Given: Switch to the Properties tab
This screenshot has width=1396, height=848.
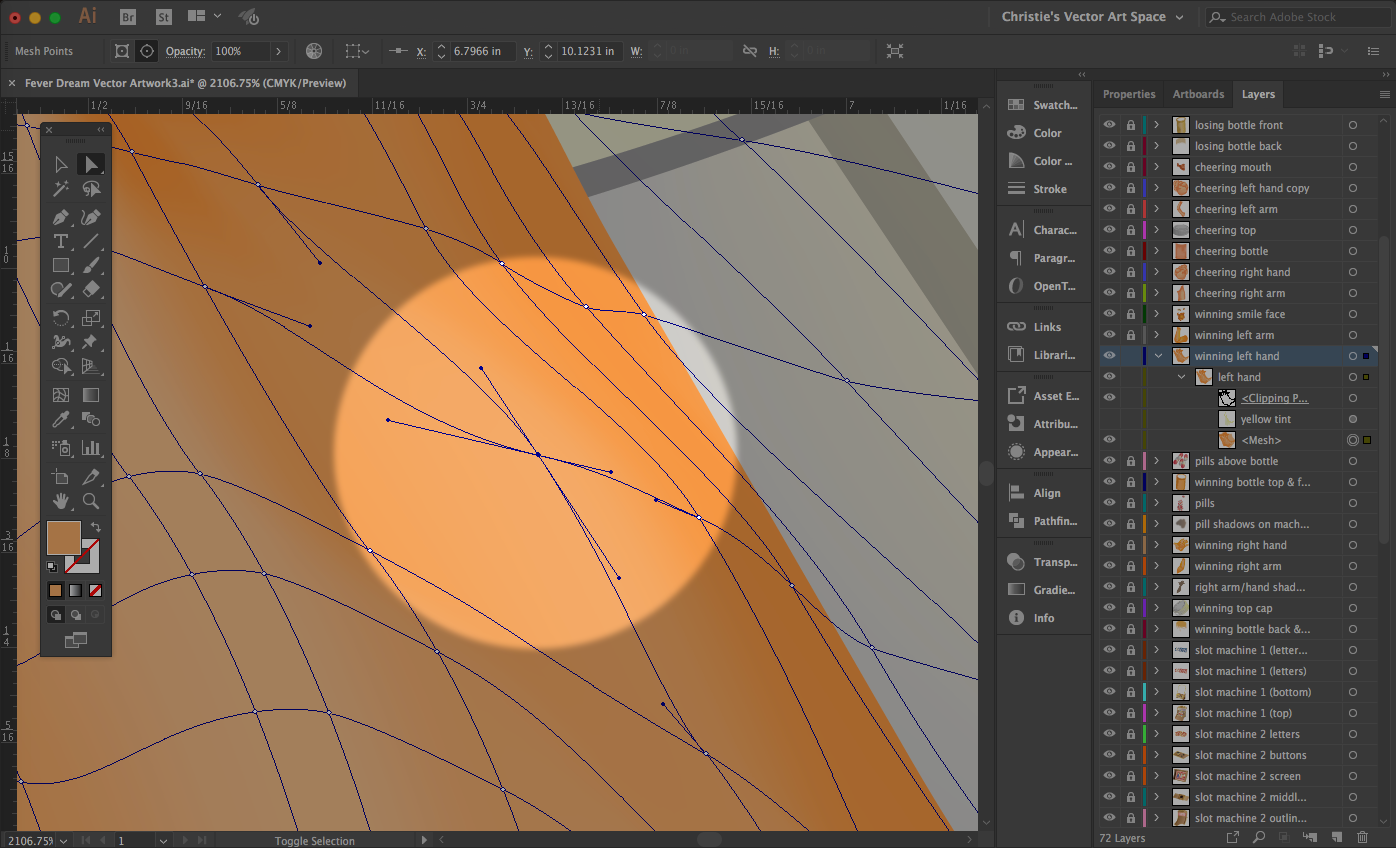Looking at the screenshot, I should (x=1129, y=94).
